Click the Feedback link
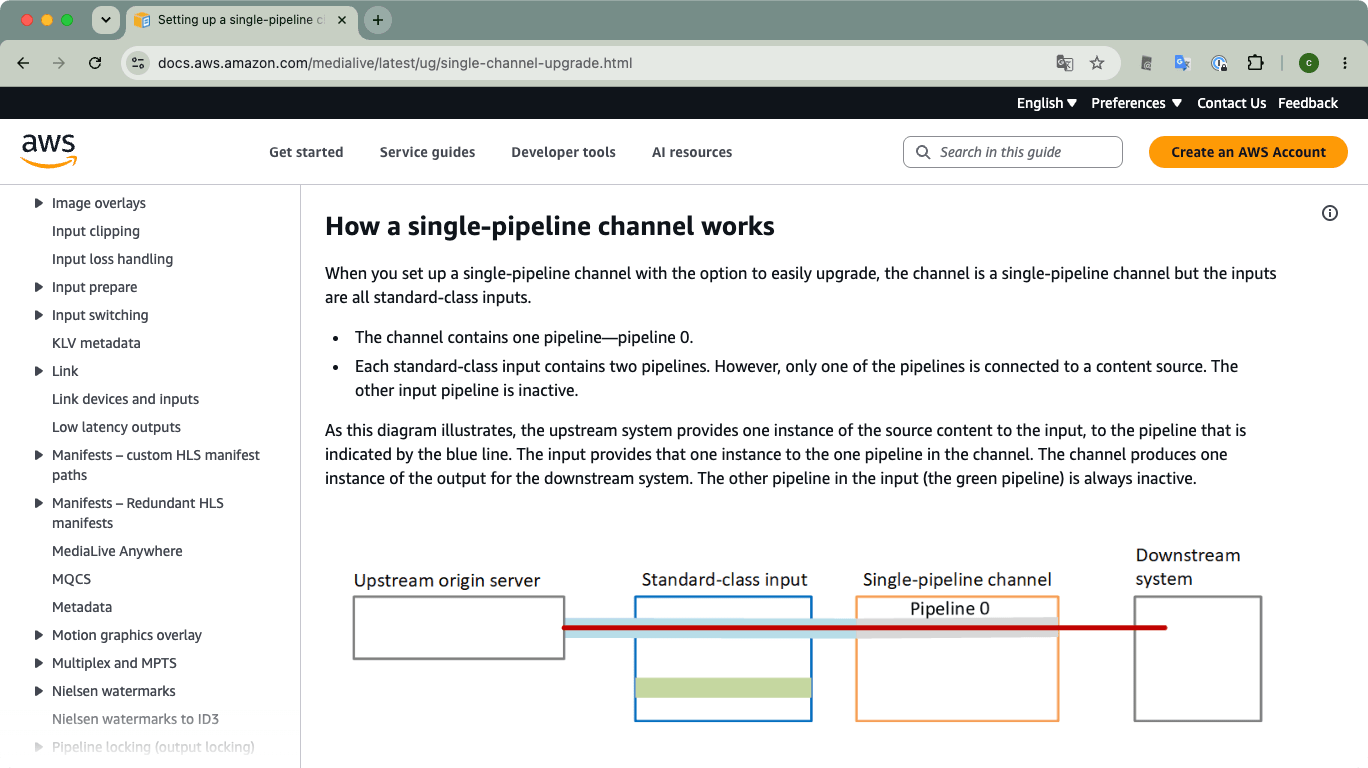Viewport: 1368px width, 768px height. pos(1308,103)
